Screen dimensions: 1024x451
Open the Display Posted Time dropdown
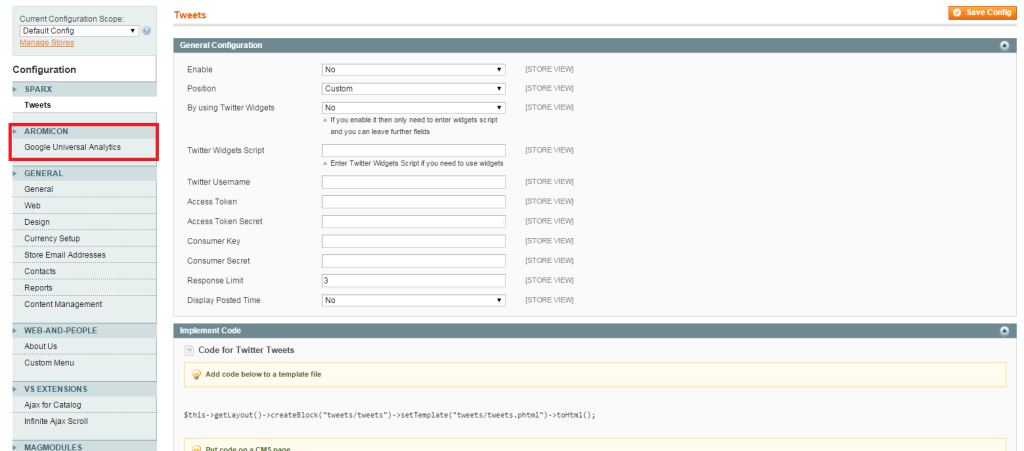click(413, 300)
